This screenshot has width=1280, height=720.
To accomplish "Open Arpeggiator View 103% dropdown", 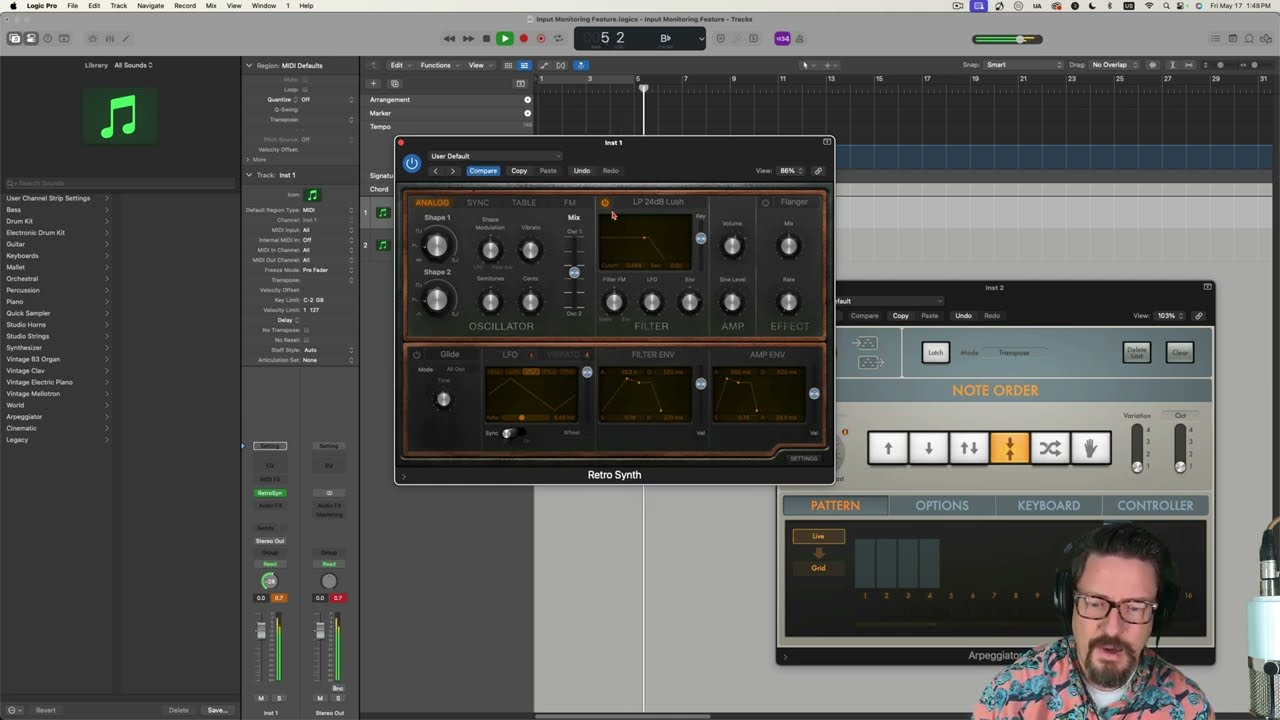I will 1171,316.
